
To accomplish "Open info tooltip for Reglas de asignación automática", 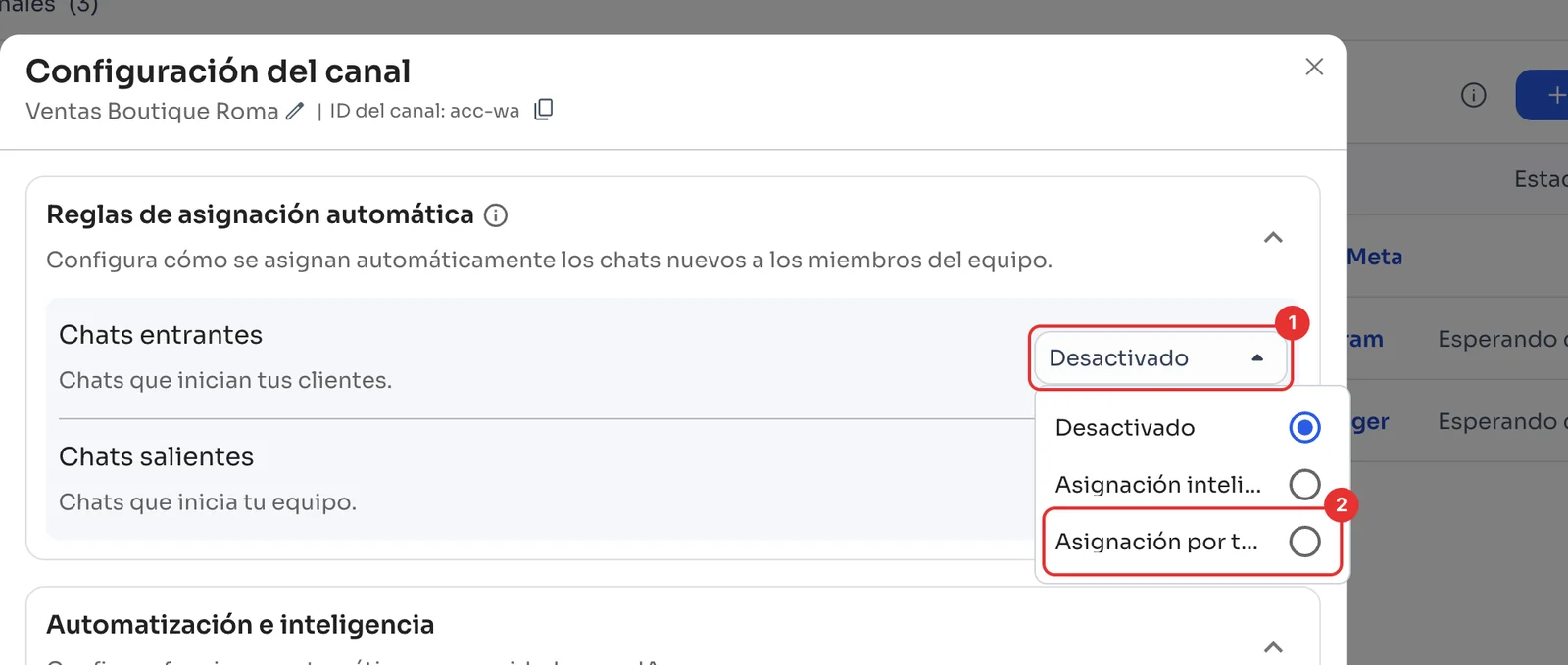I will pyautogui.click(x=496, y=215).
